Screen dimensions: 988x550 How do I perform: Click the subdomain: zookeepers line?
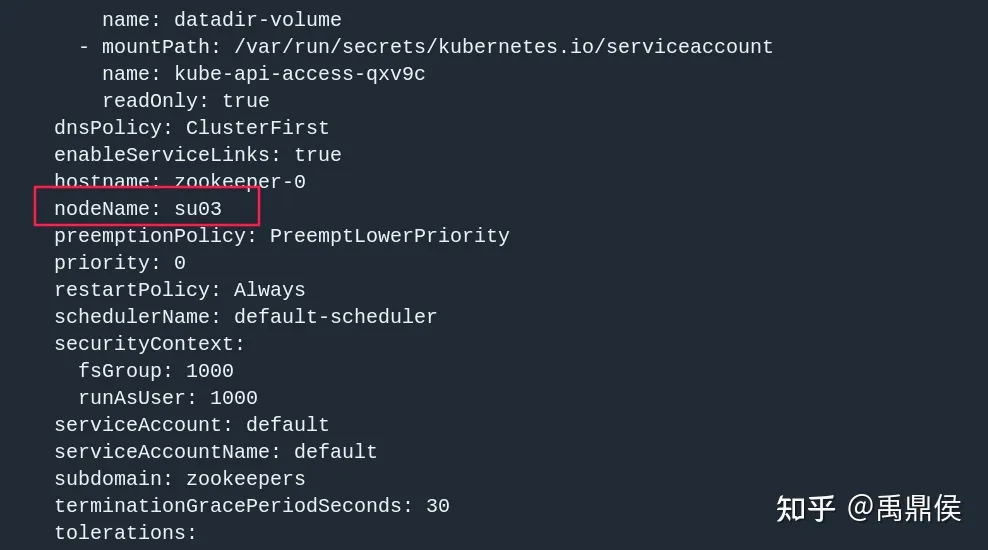180,479
